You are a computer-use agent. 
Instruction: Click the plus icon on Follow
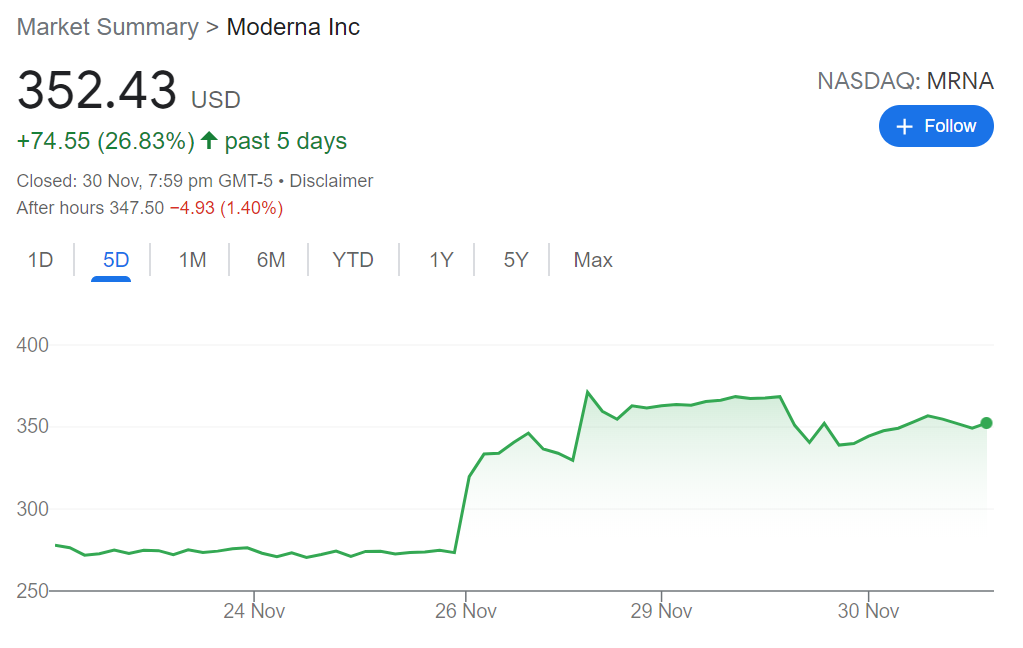[905, 126]
